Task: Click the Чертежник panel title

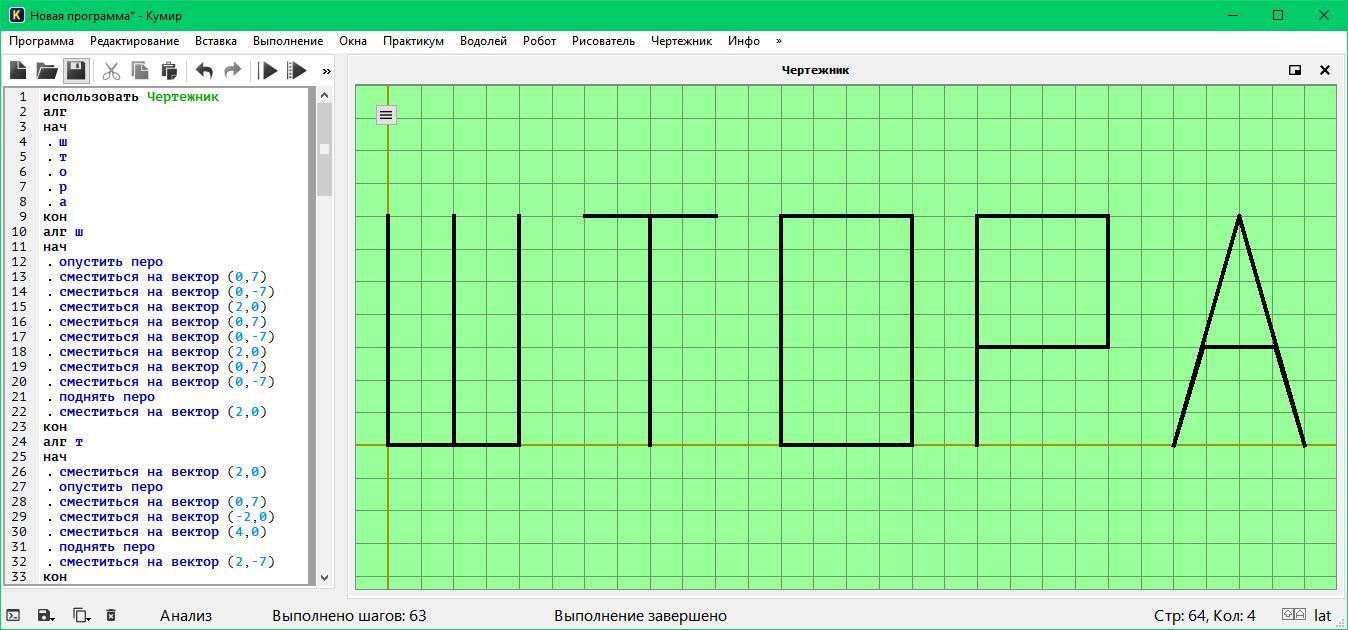Action: 815,70
